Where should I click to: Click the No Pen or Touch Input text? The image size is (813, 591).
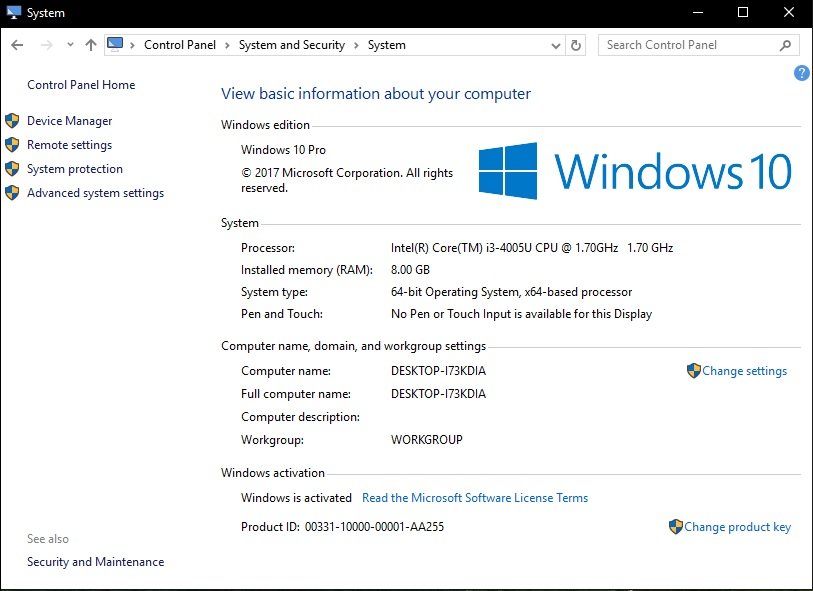pos(521,314)
